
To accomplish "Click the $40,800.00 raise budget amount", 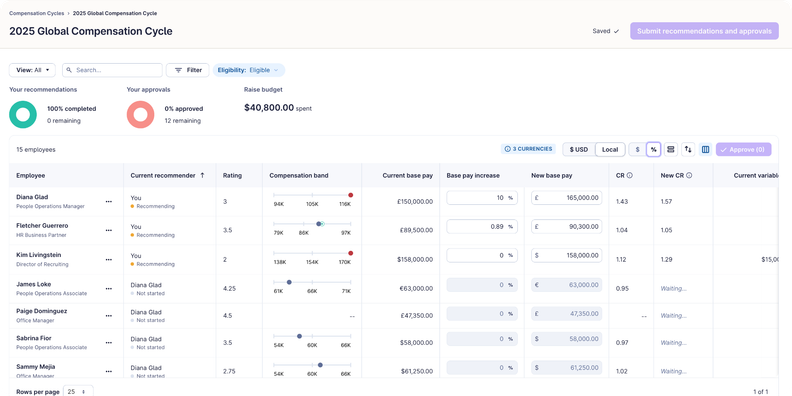I will click(x=269, y=108).
